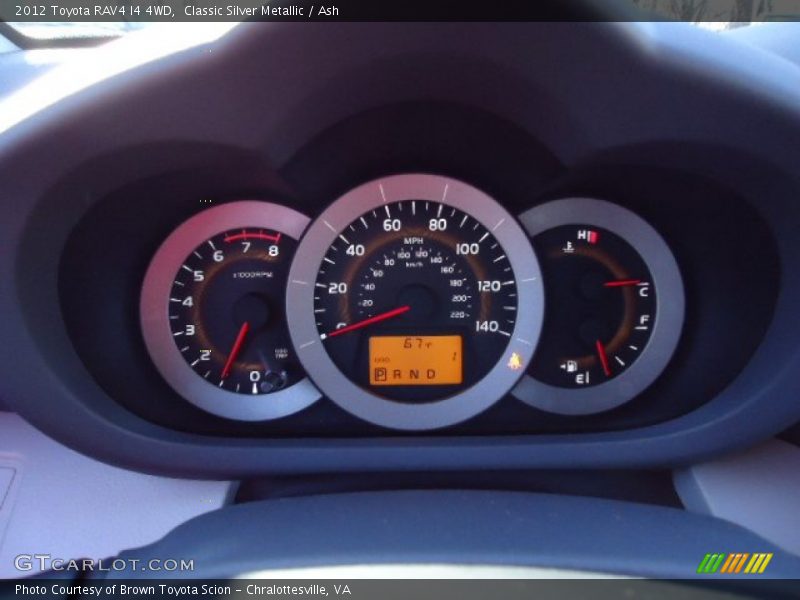Click the Brown Toyota Scion photo credit
Image resolution: width=800 pixels, height=600 pixels.
(x=183, y=590)
